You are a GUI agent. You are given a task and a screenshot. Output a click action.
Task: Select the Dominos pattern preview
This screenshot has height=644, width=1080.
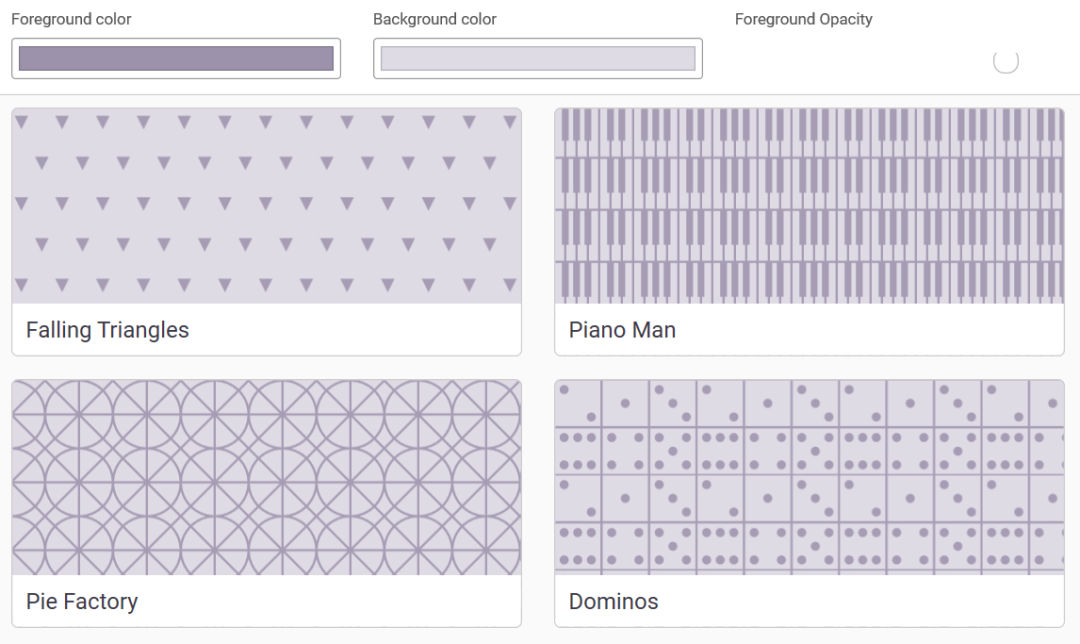pos(809,477)
